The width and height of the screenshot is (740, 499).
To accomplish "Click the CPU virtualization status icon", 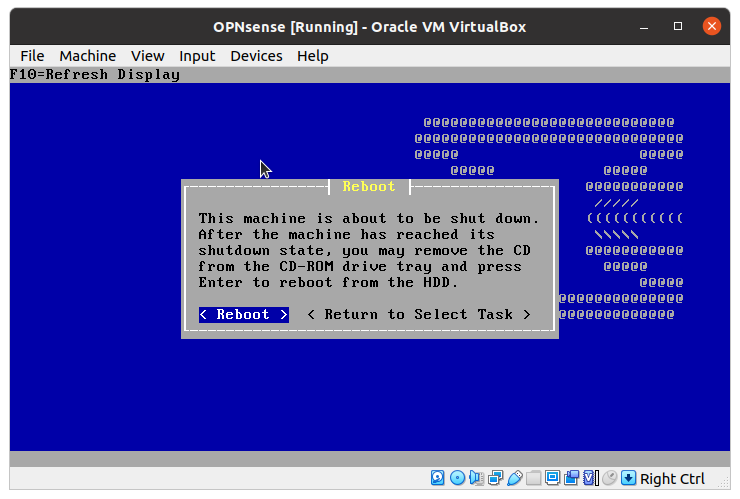I will (x=590, y=478).
